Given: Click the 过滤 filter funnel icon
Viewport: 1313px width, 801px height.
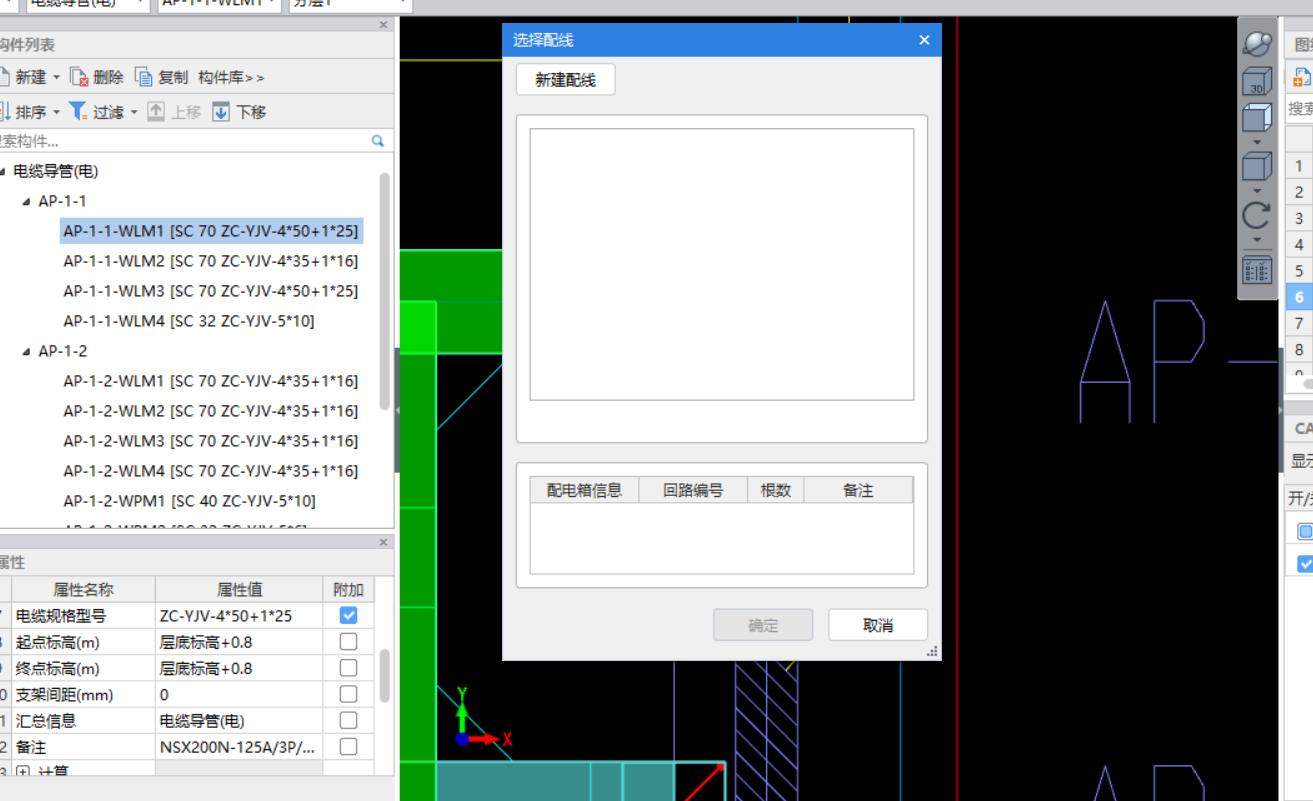Looking at the screenshot, I should pyautogui.click(x=78, y=112).
